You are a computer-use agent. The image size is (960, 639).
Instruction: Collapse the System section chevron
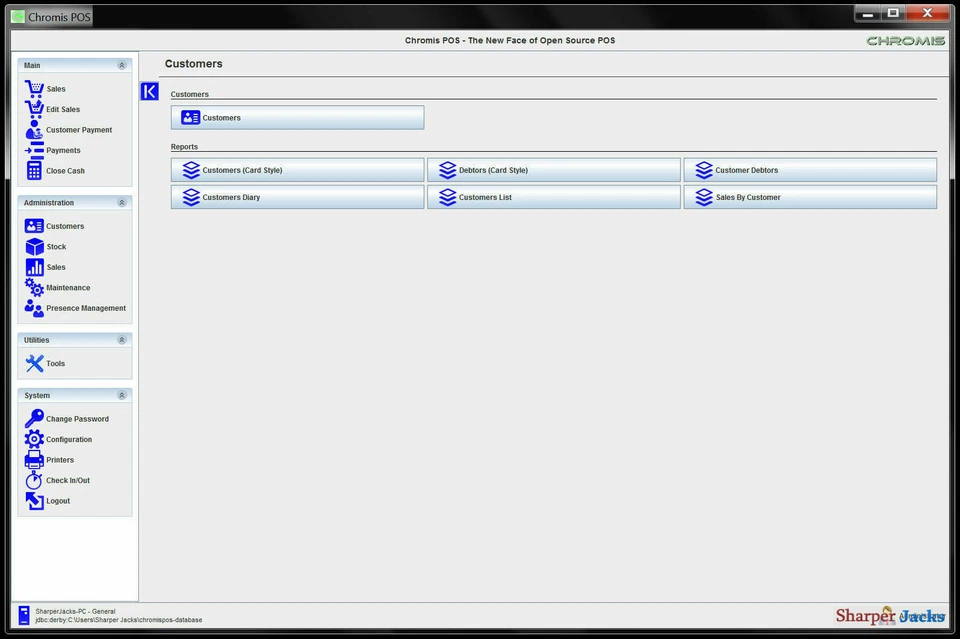[121, 395]
